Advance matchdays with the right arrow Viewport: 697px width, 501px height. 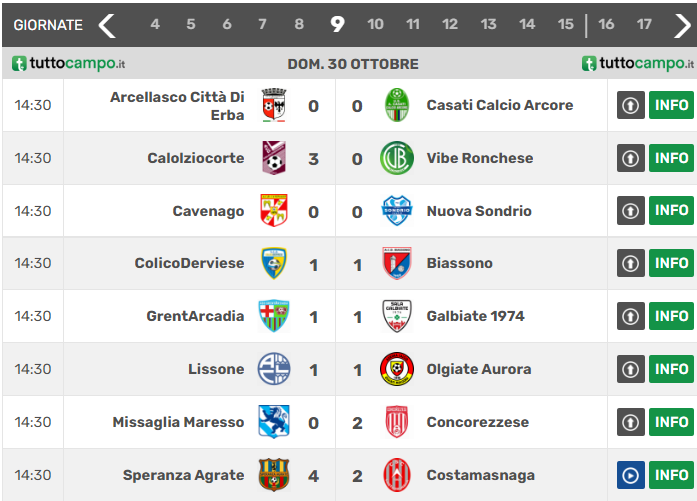[x=682, y=25]
